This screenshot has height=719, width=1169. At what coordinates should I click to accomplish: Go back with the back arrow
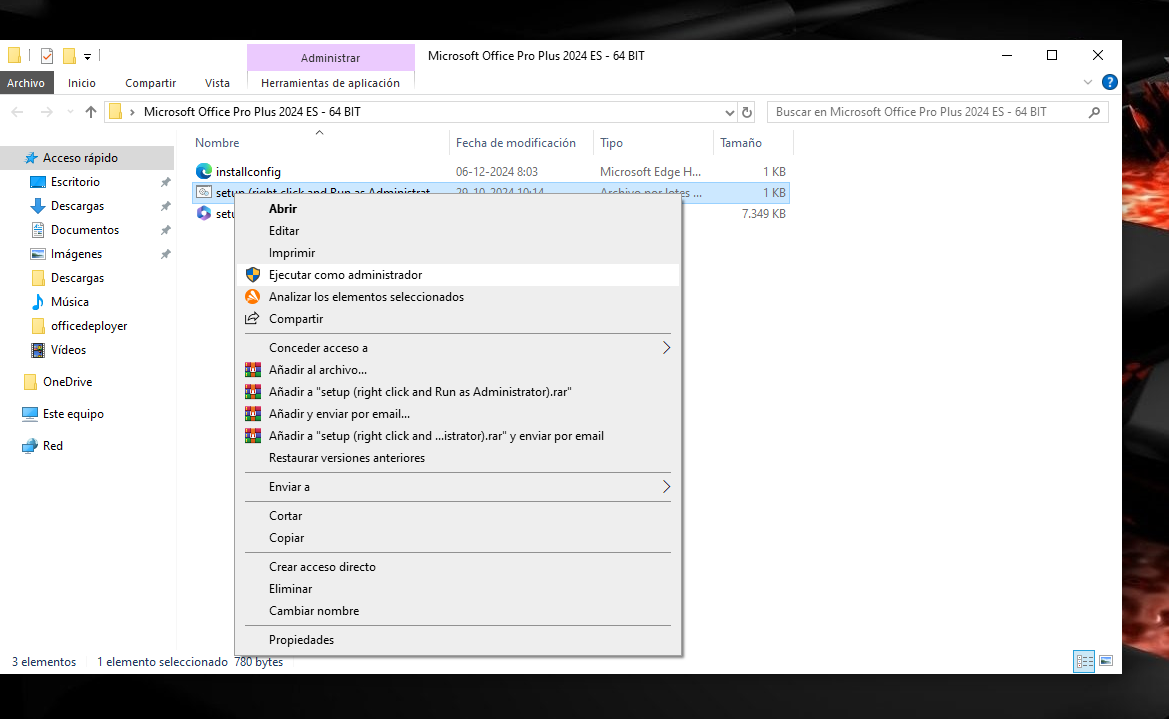(x=17, y=112)
